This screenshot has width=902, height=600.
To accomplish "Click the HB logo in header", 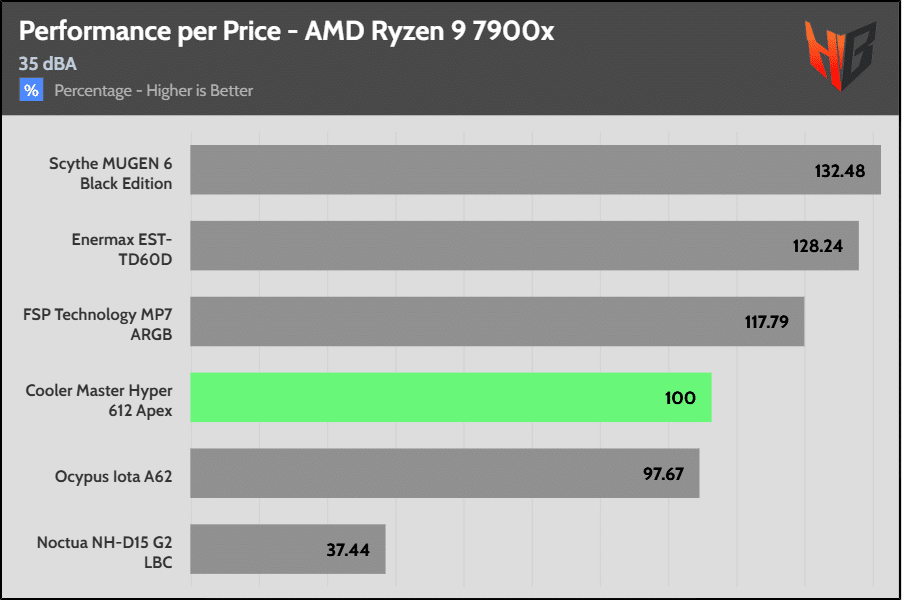I will [x=839, y=55].
